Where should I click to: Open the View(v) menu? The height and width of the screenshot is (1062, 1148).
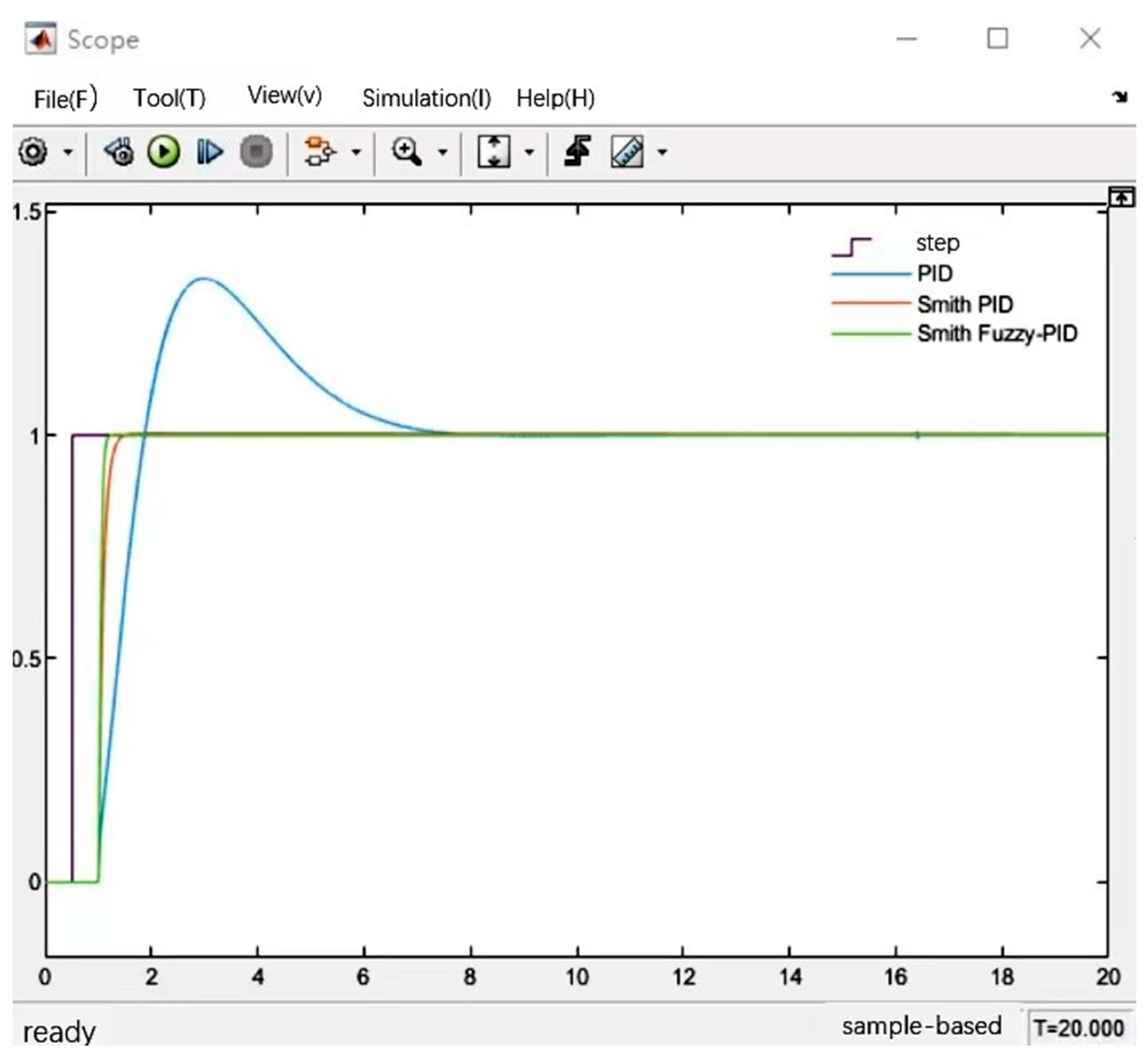pyautogui.click(x=285, y=96)
